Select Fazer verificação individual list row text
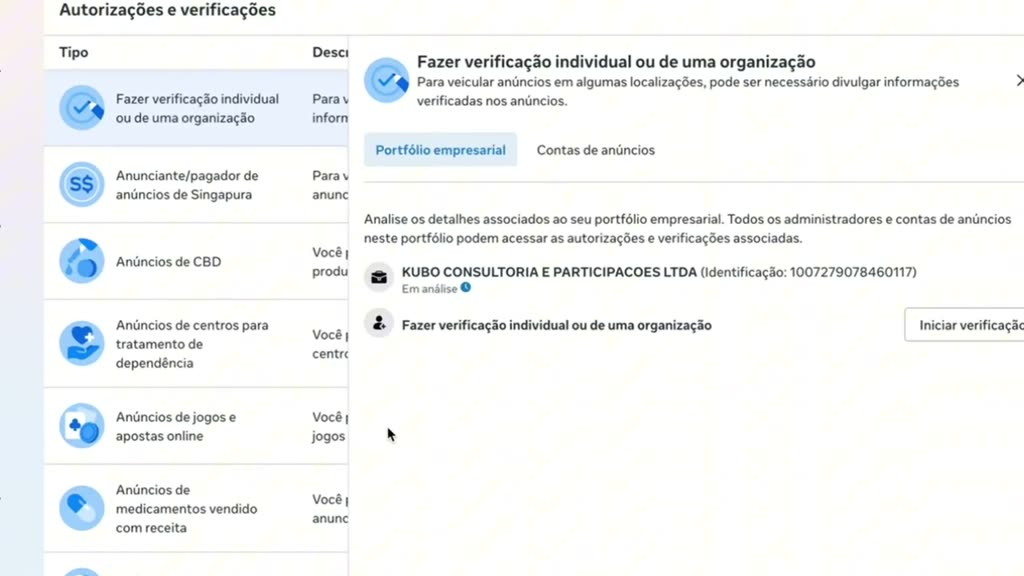Image resolution: width=1024 pixels, height=576 pixels. click(197, 108)
